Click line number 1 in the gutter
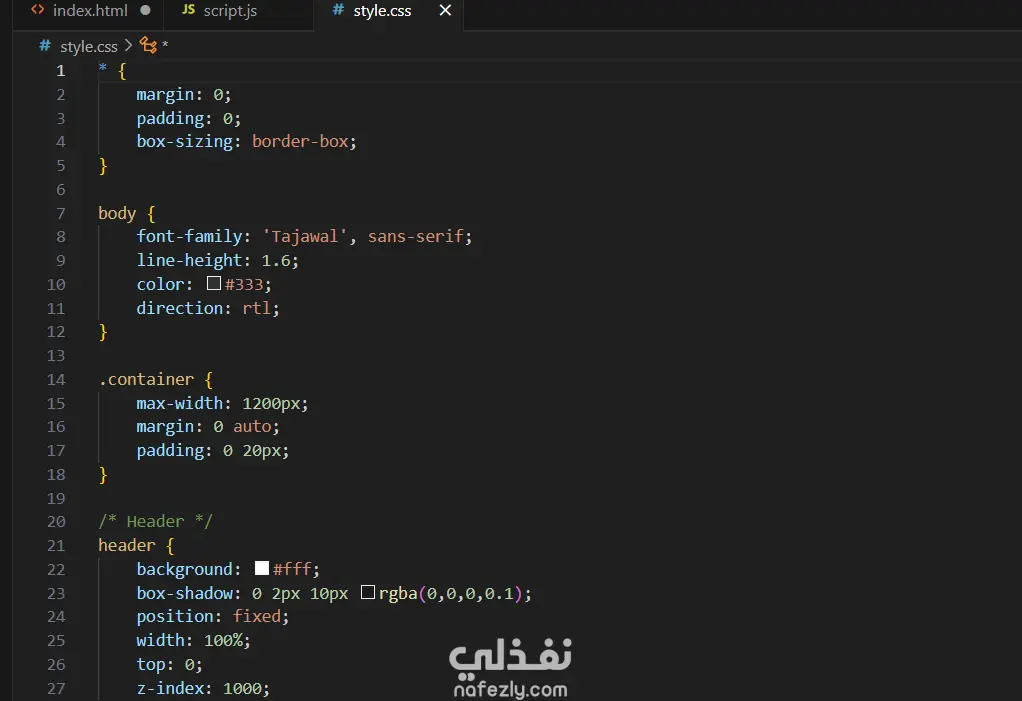 pos(61,70)
